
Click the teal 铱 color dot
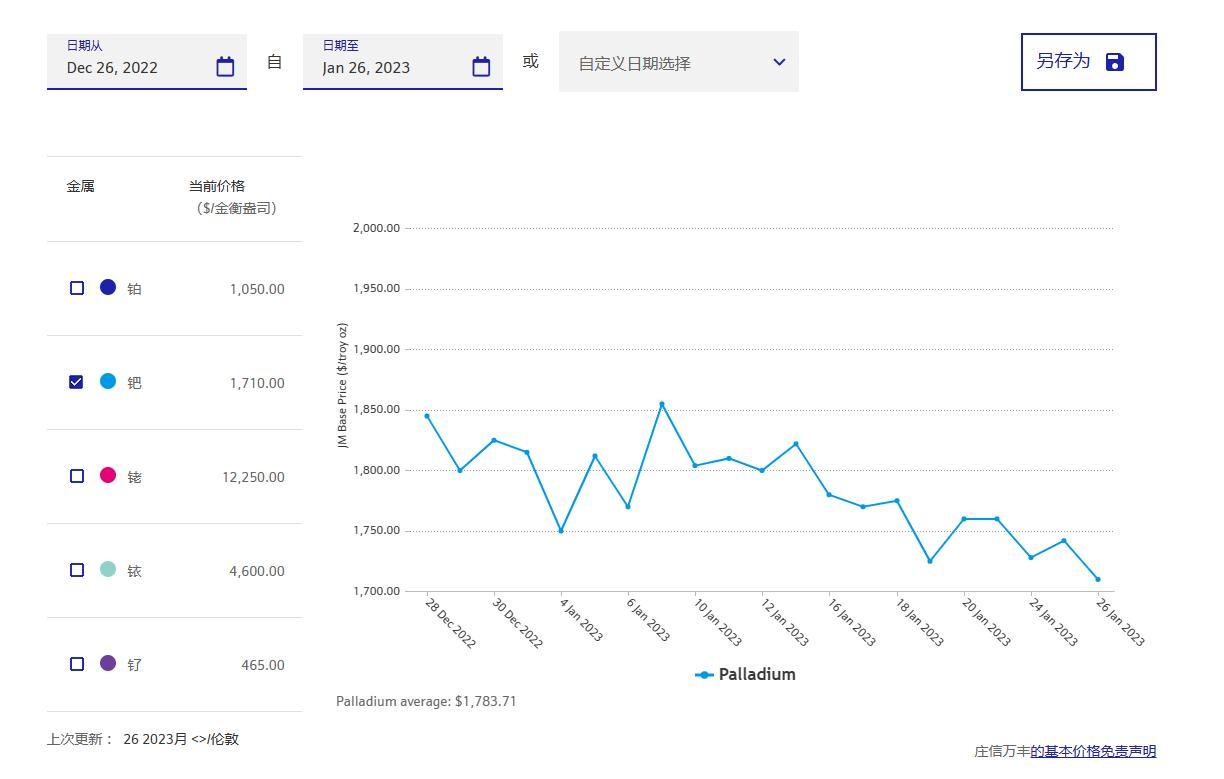108,570
